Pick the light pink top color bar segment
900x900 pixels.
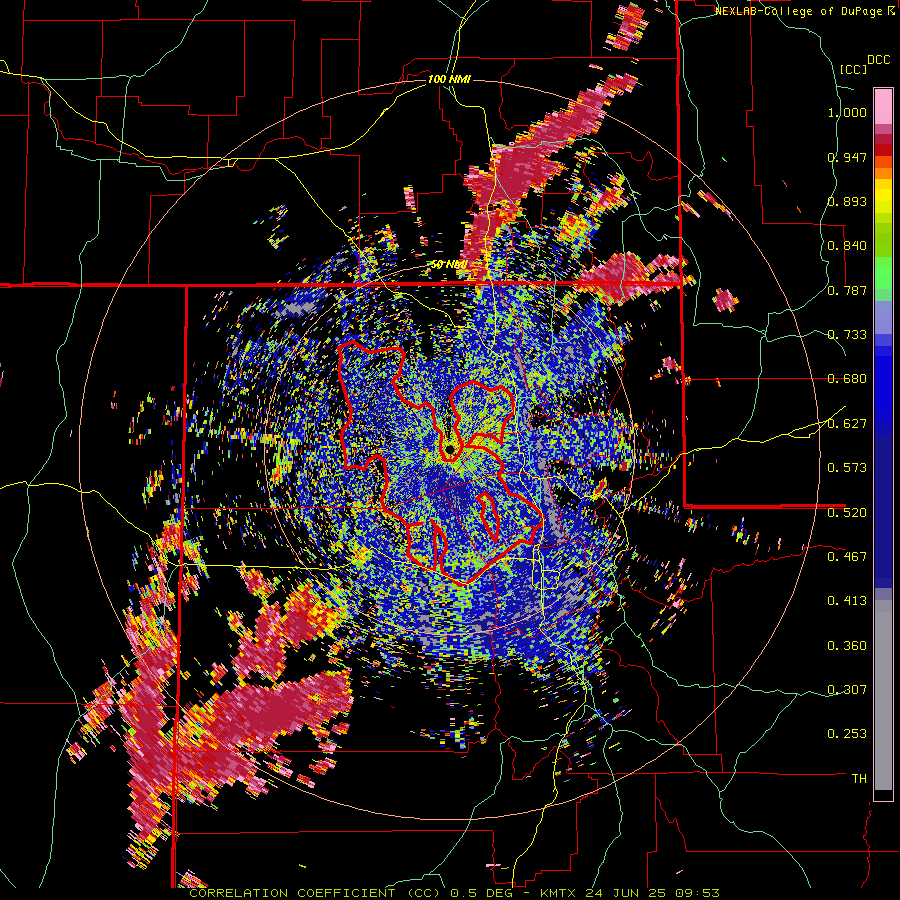(x=883, y=106)
